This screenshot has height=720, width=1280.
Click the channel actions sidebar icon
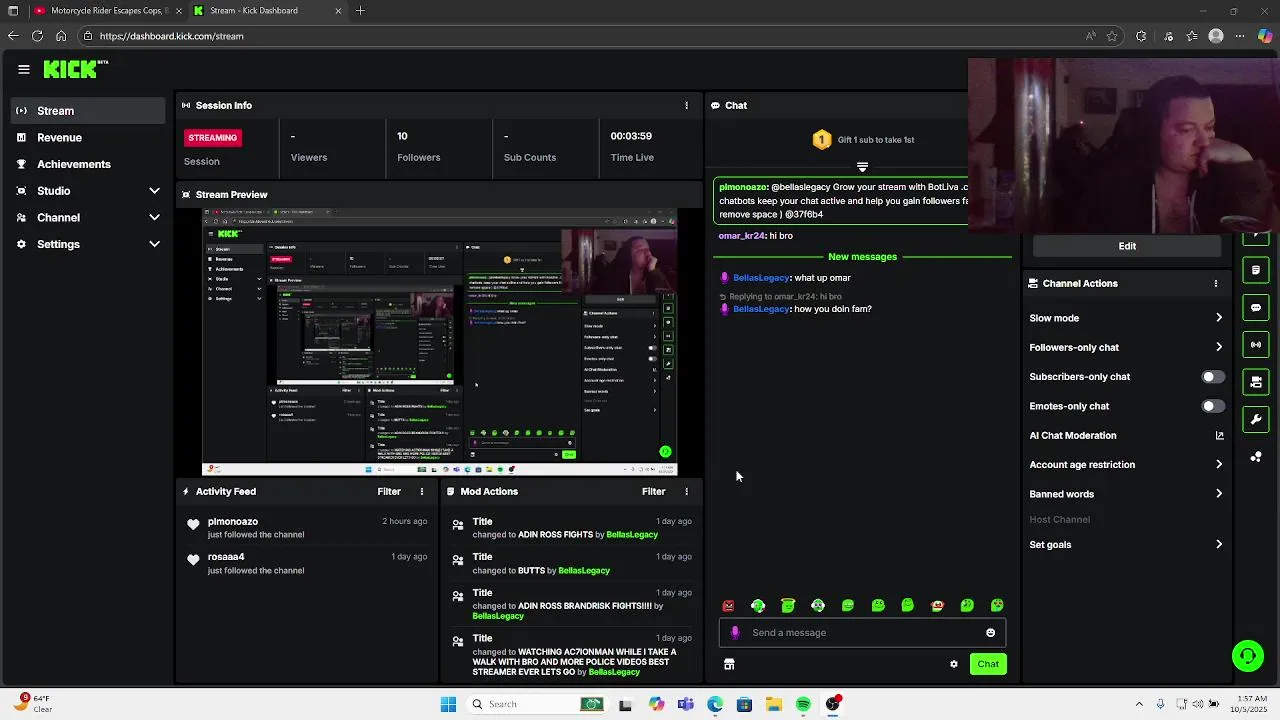point(1256,382)
